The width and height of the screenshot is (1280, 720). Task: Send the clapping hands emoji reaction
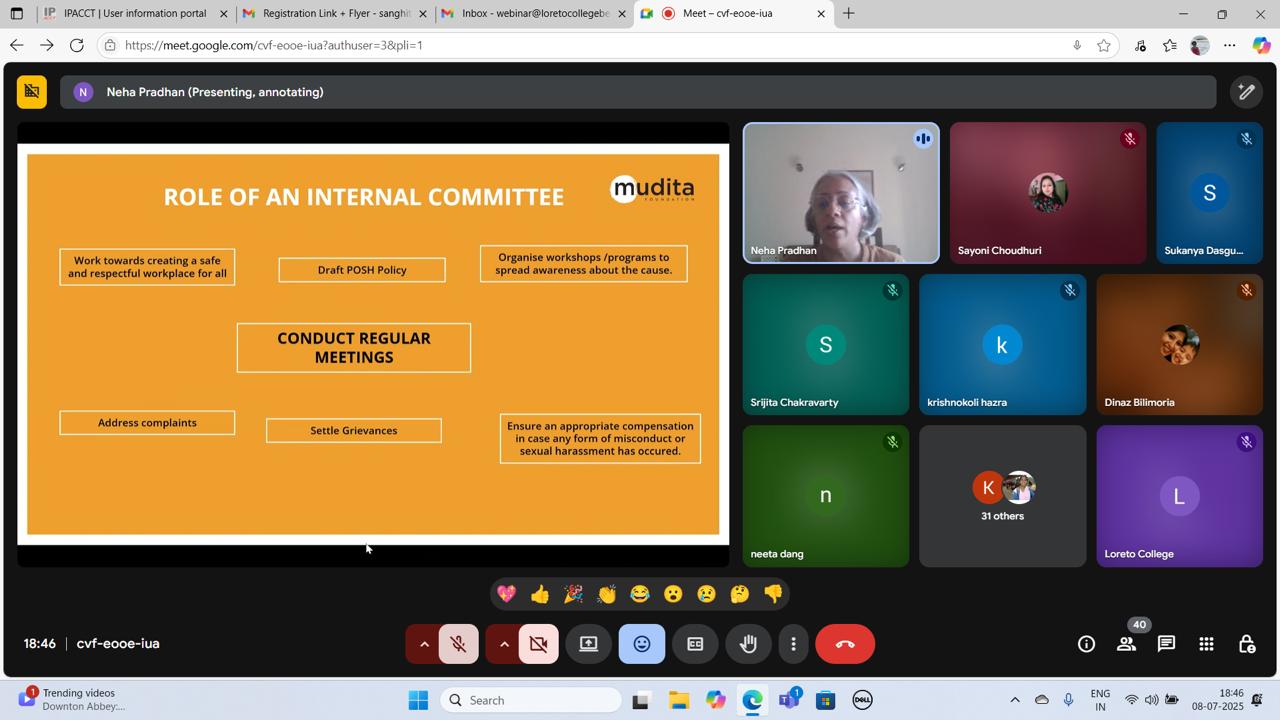click(x=607, y=594)
